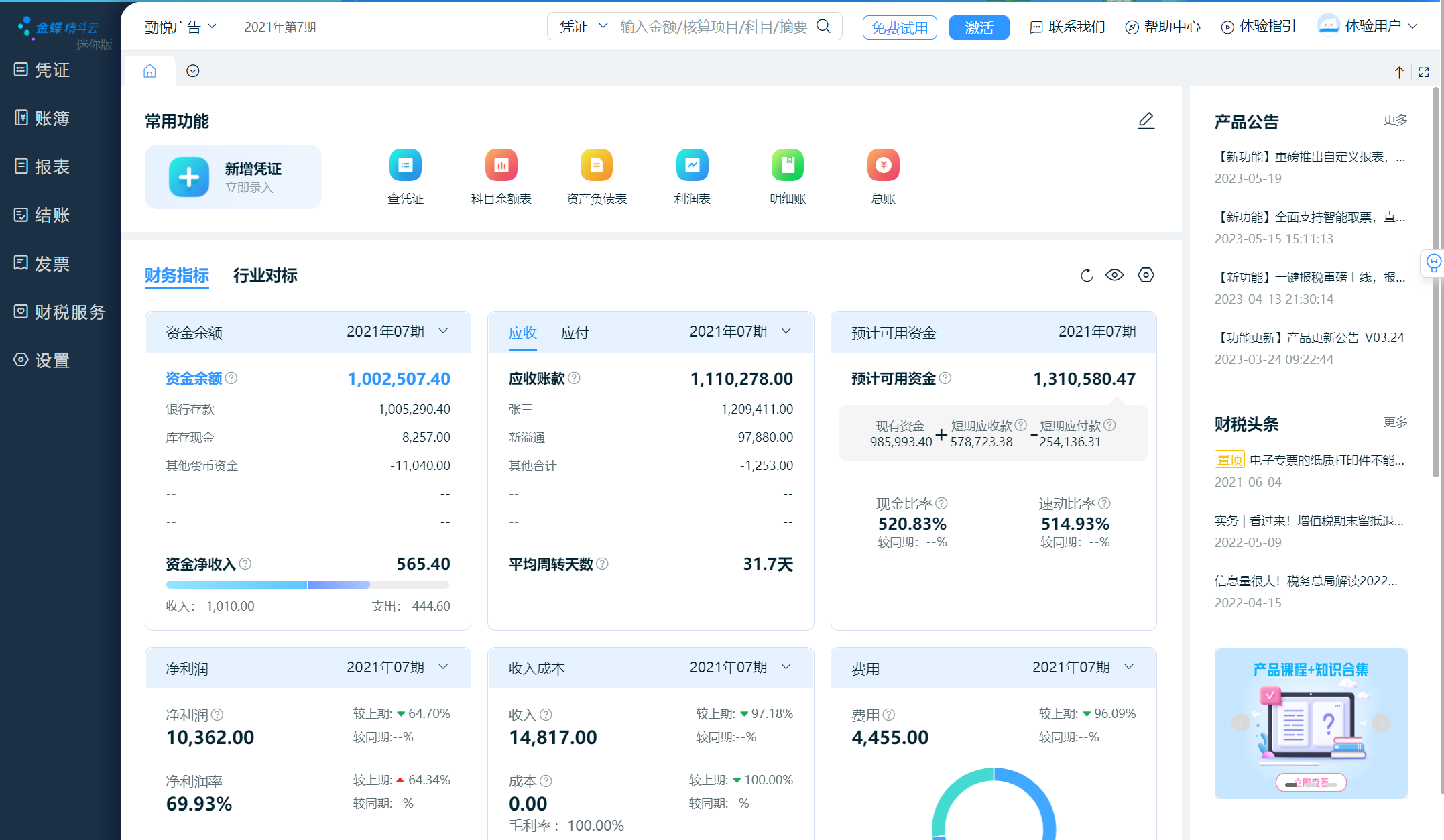Screen dimensions: 1444x840
Task: Refresh financial indicators data
Action: (x=1087, y=275)
